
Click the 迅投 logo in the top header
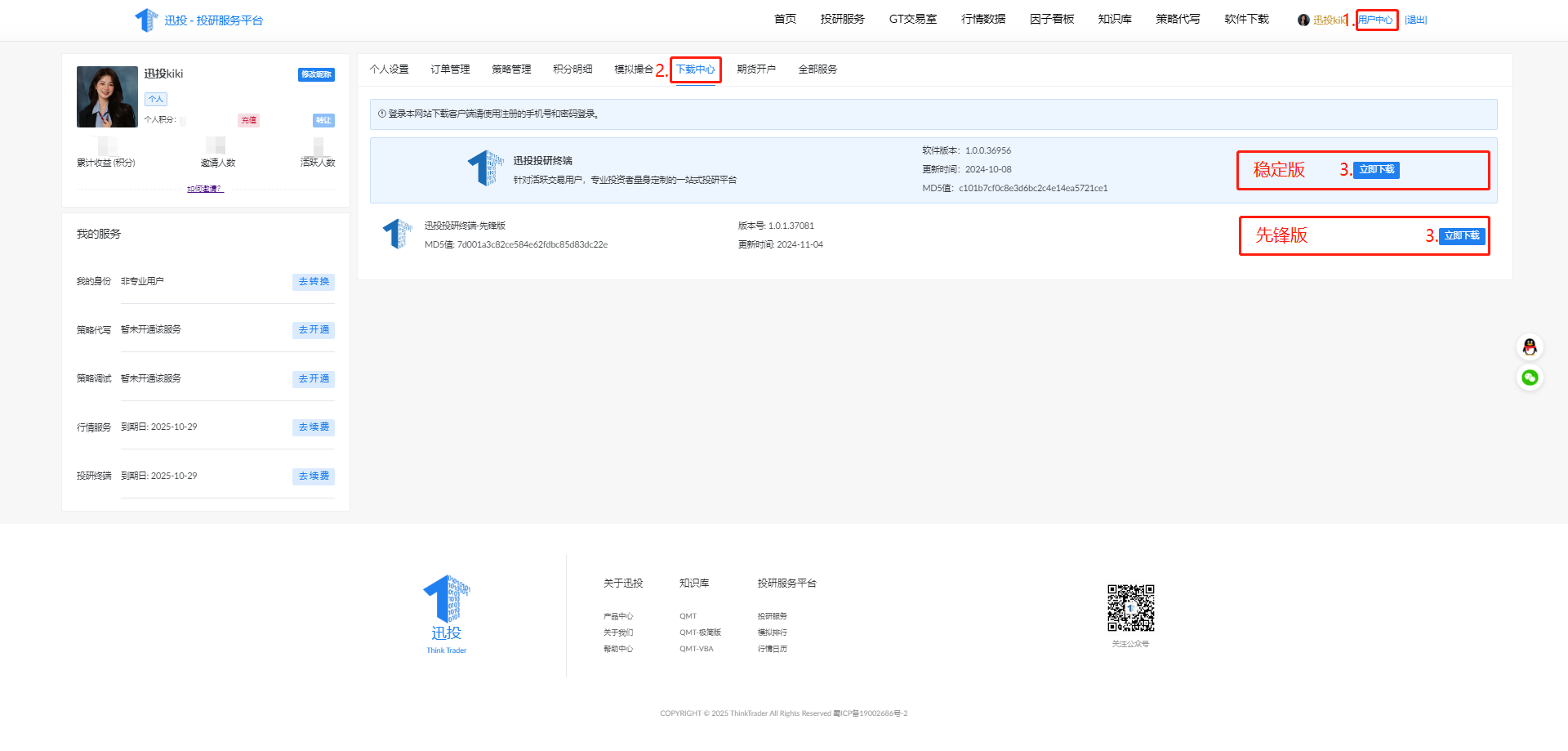pyautogui.click(x=198, y=20)
